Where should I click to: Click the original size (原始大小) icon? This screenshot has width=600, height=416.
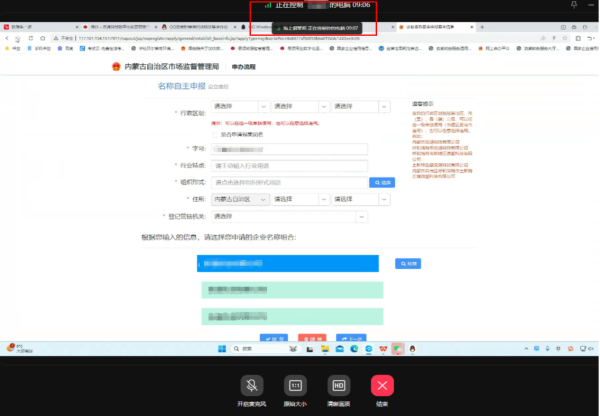[x=296, y=385]
